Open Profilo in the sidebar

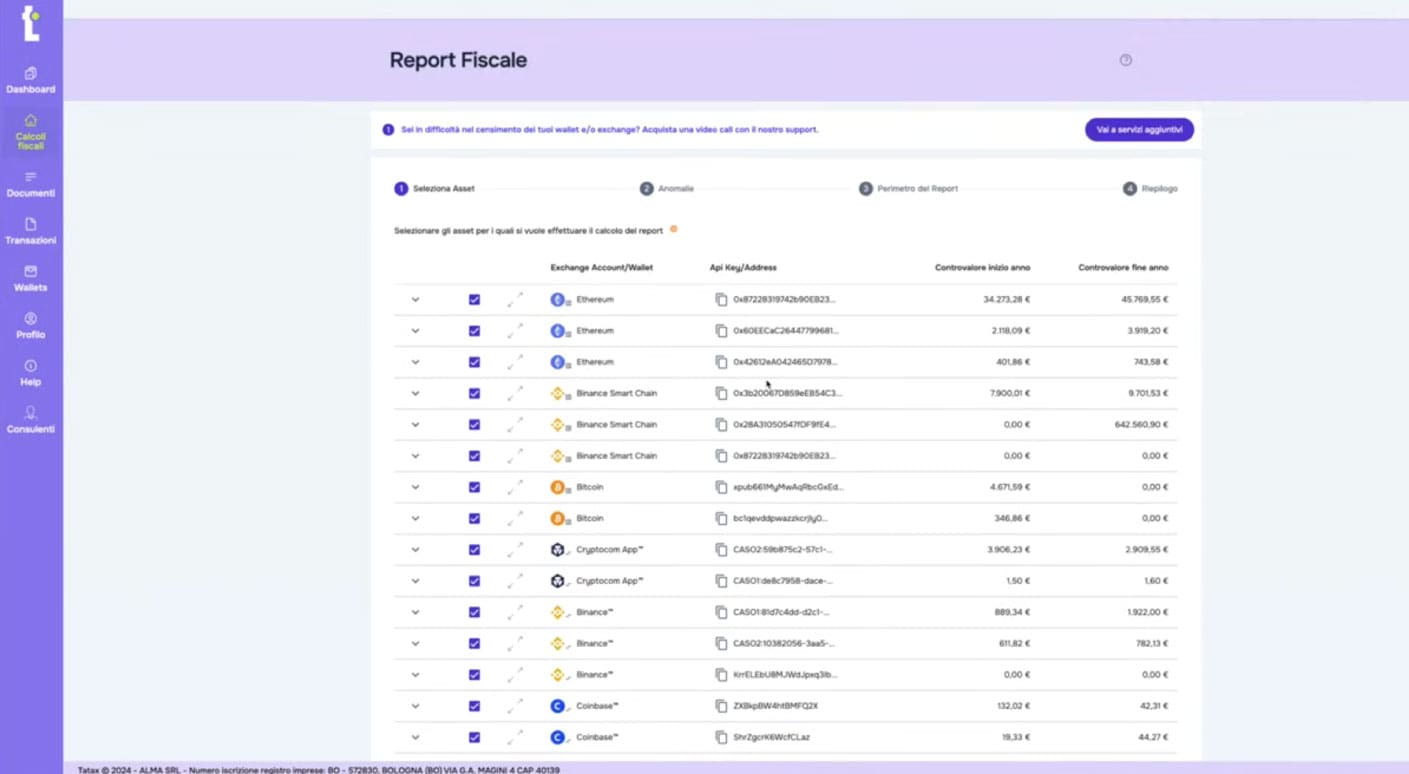click(31, 325)
